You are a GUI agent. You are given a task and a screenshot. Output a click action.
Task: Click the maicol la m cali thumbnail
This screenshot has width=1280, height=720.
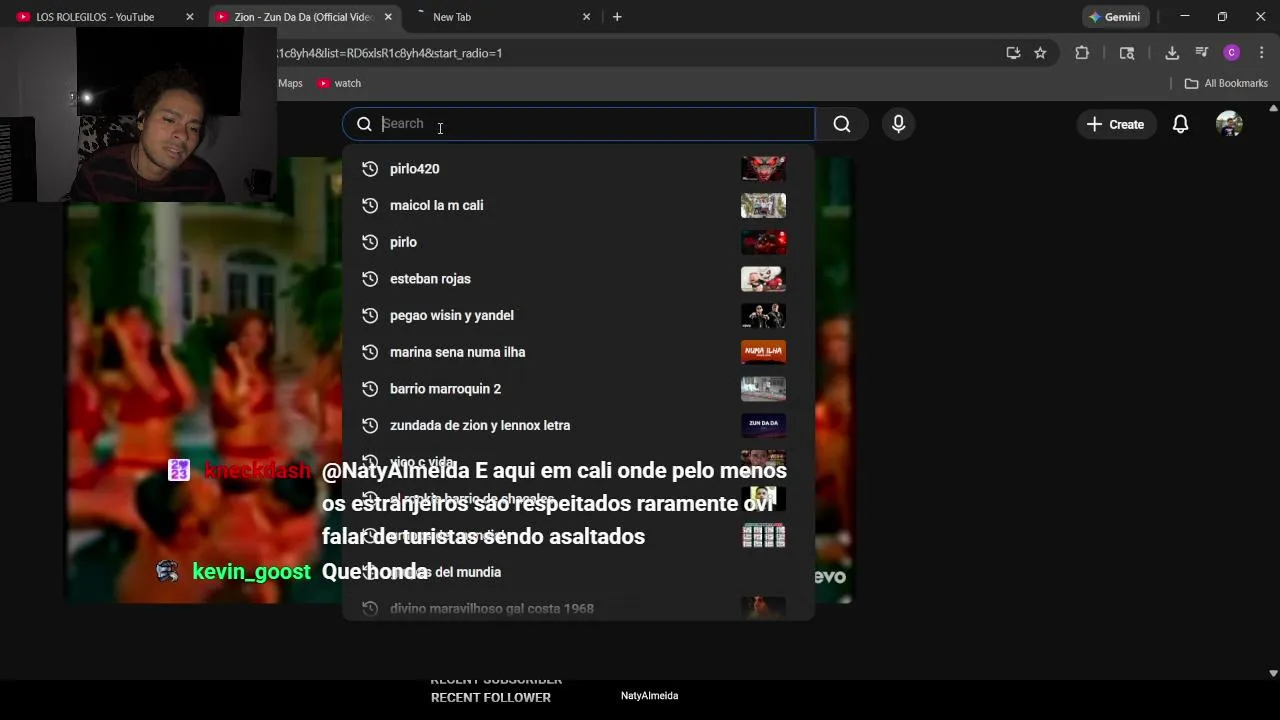pos(763,205)
